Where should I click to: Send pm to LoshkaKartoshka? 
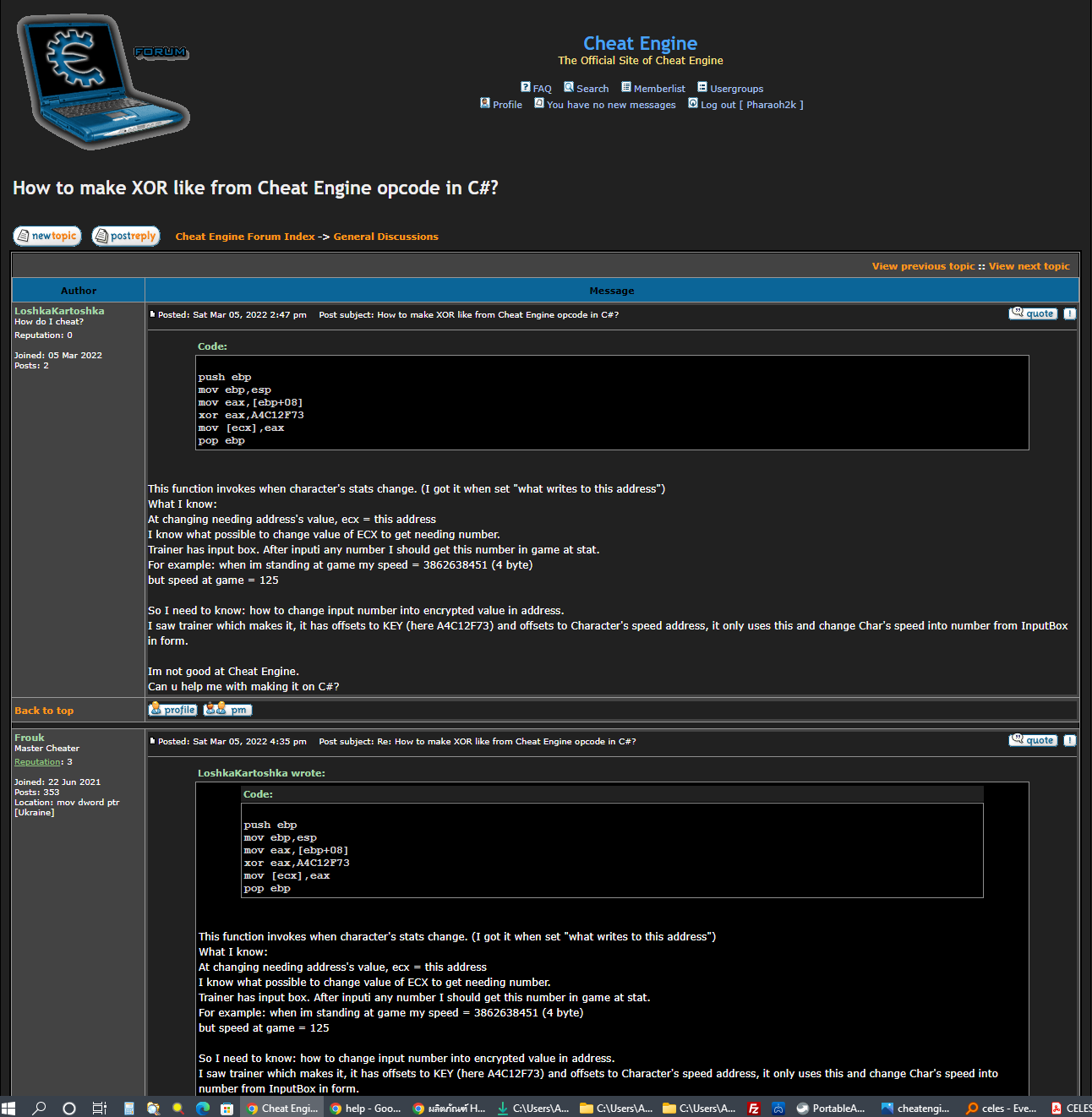click(227, 710)
